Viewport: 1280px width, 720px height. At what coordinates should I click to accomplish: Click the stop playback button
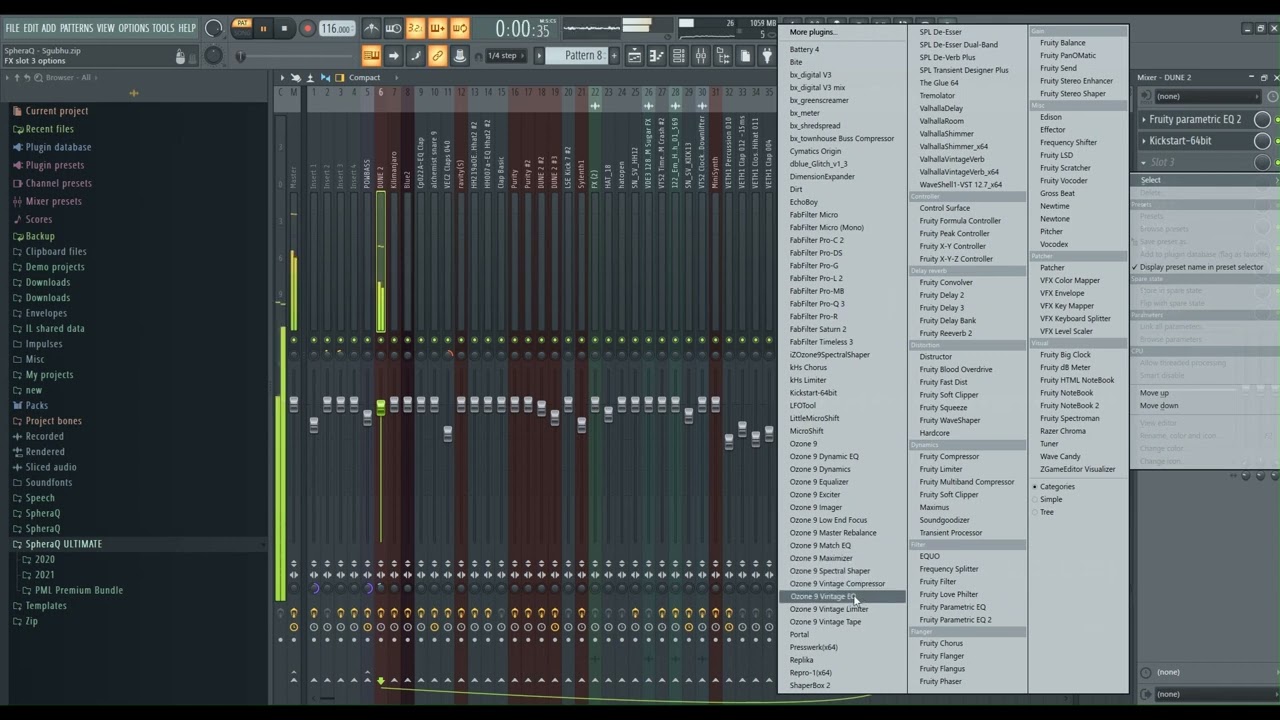pos(285,29)
